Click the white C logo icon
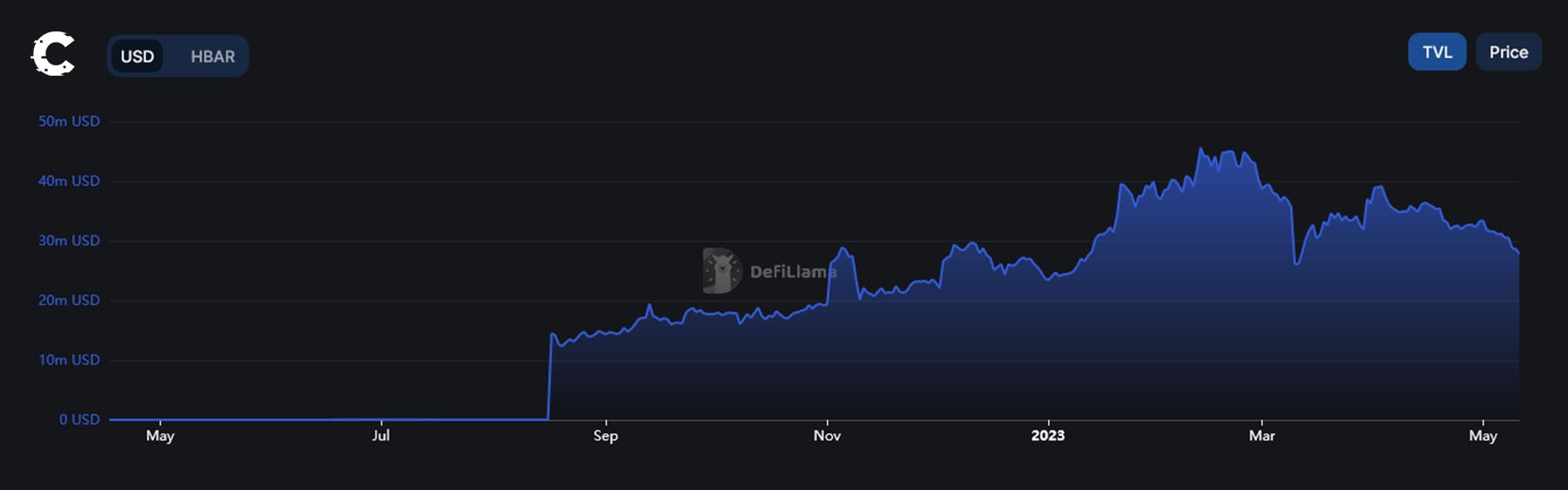This screenshot has height=490, width=1568. [x=53, y=54]
